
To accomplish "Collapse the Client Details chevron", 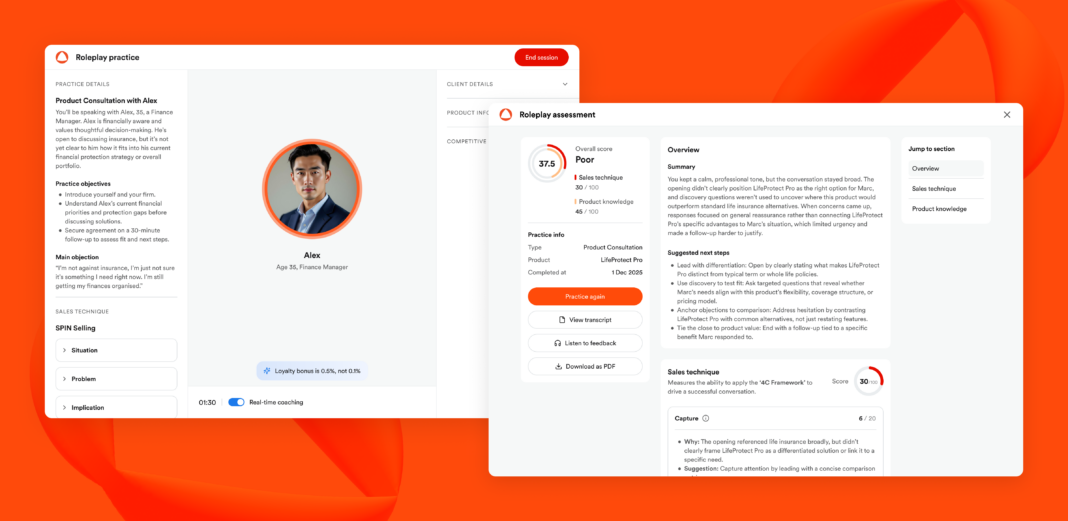I will tap(565, 84).
